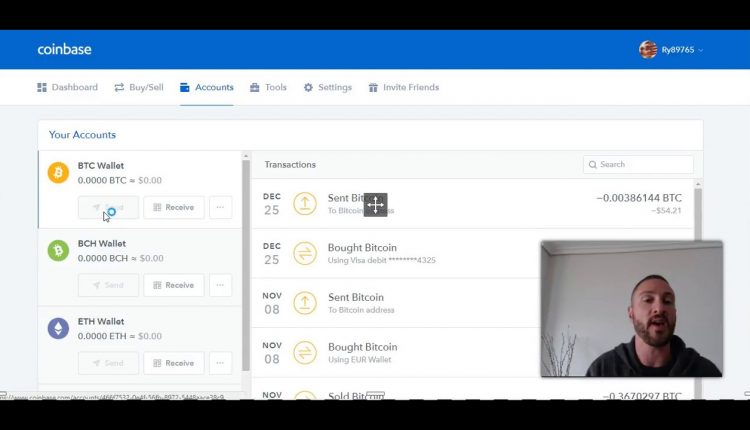
Task: Open the Invite Friends page
Action: click(403, 88)
